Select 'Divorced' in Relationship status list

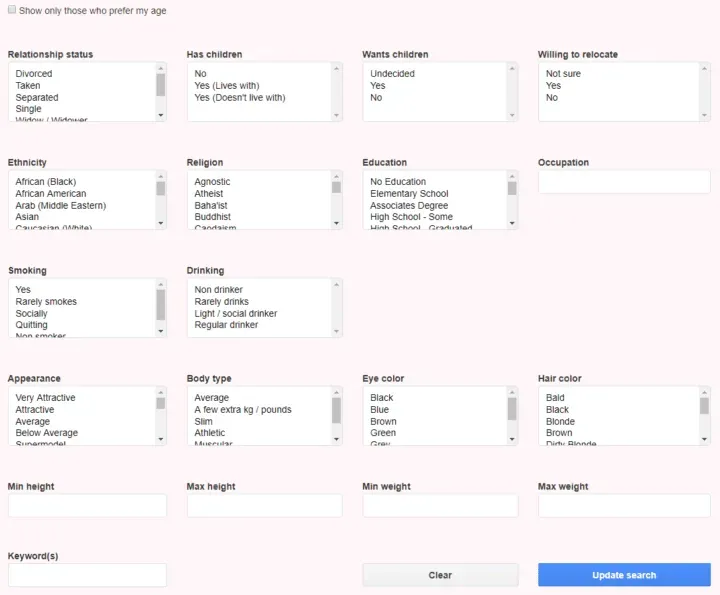34,74
